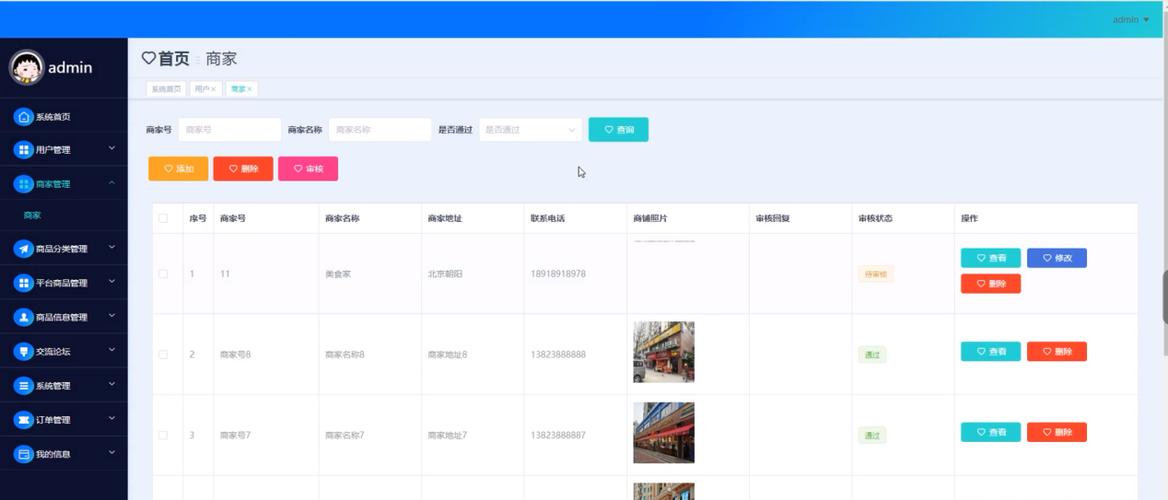The width and height of the screenshot is (1168, 500).
Task: Click the orange 添加 button
Action: coord(178,169)
